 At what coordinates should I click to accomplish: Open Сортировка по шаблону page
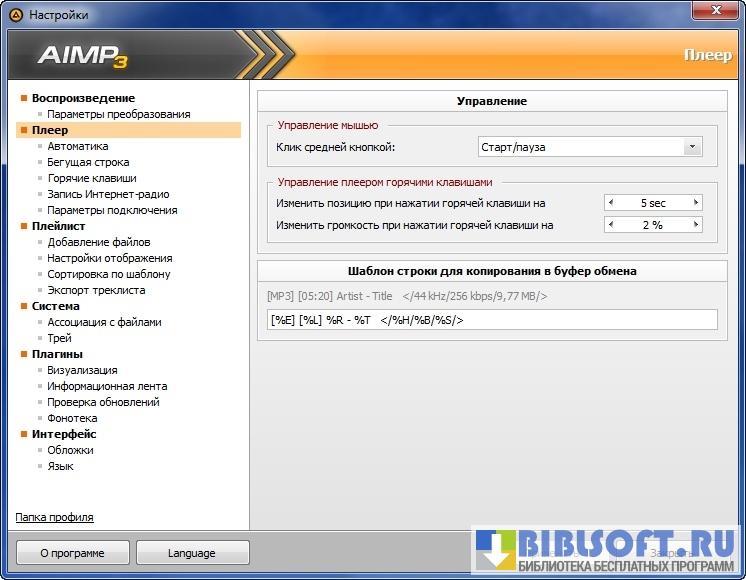(x=108, y=274)
